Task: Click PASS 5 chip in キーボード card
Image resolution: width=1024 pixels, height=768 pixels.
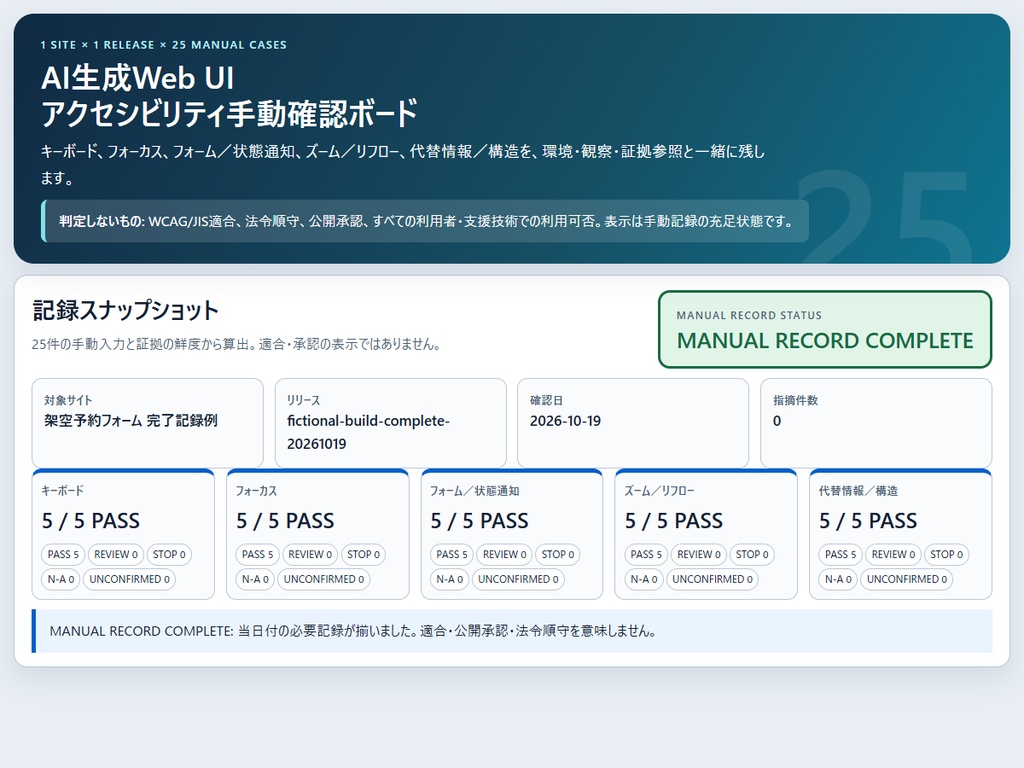Action: 63,554
